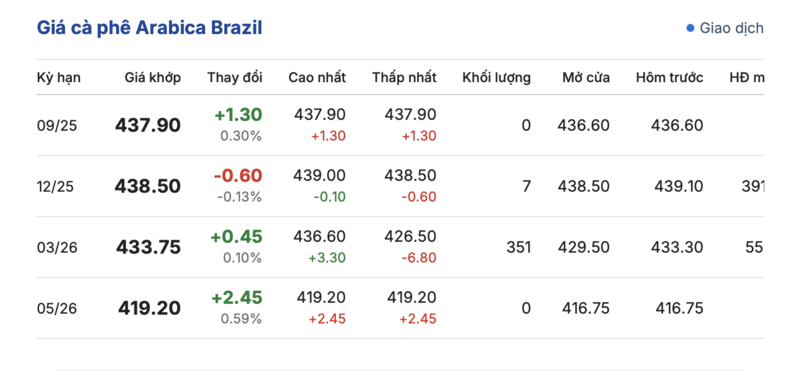The image size is (800, 371).
Task: Select the Thay đổi column header
Action: coord(235,78)
